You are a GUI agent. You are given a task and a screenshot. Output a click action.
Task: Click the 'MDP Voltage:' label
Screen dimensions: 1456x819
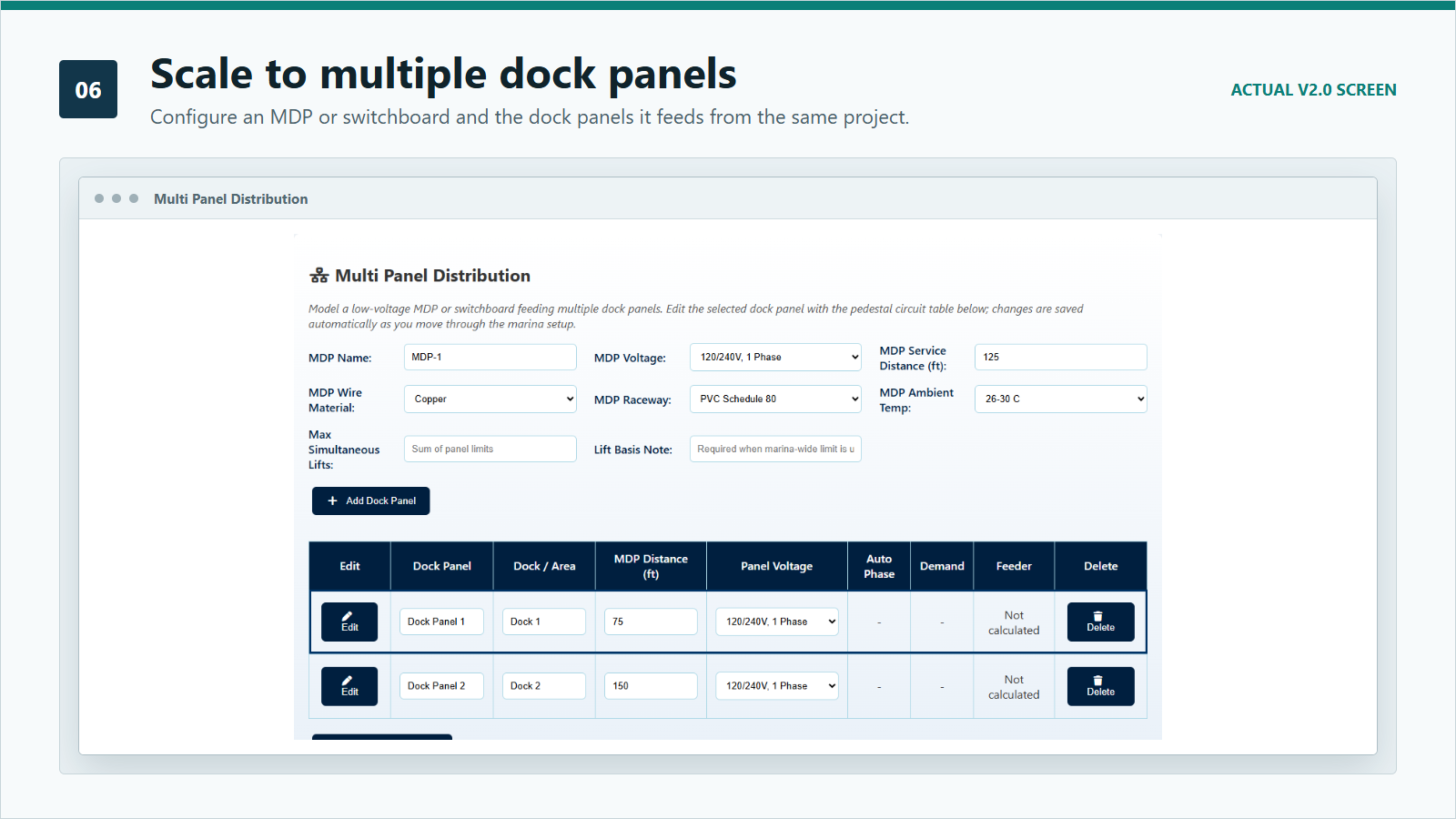[x=630, y=358]
